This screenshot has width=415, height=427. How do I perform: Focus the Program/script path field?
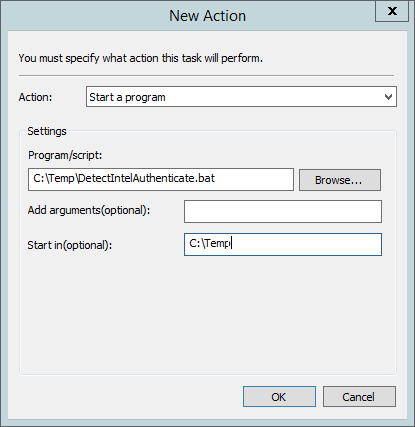161,179
